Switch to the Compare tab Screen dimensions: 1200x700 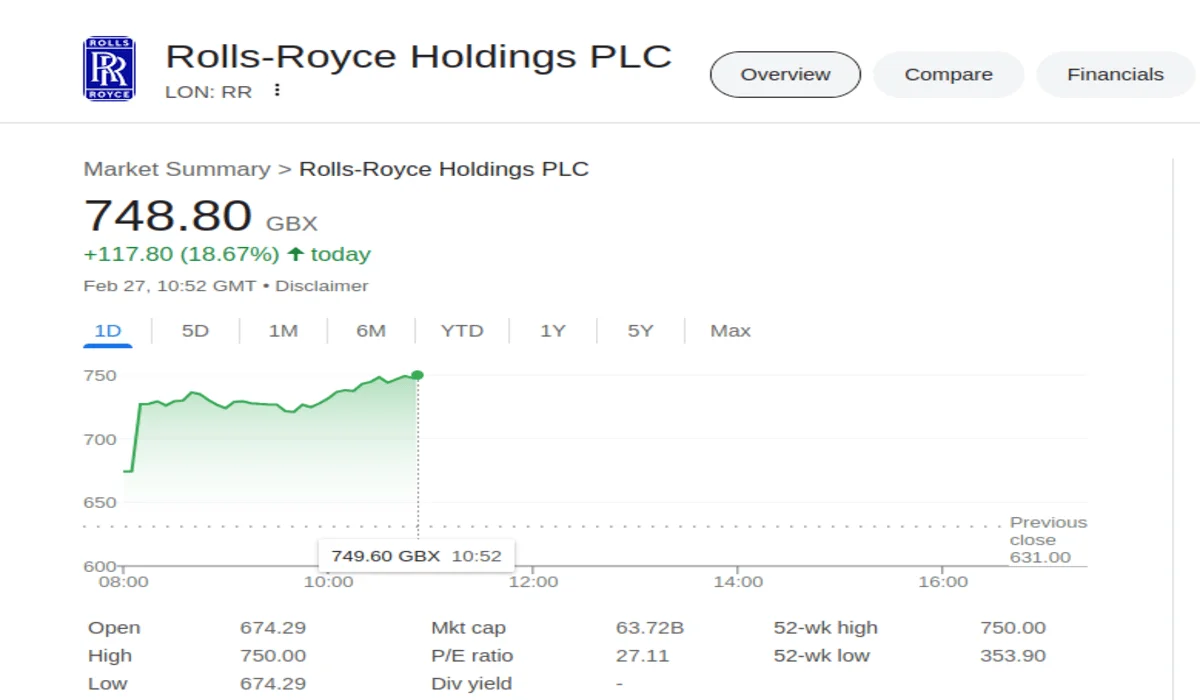[948, 75]
